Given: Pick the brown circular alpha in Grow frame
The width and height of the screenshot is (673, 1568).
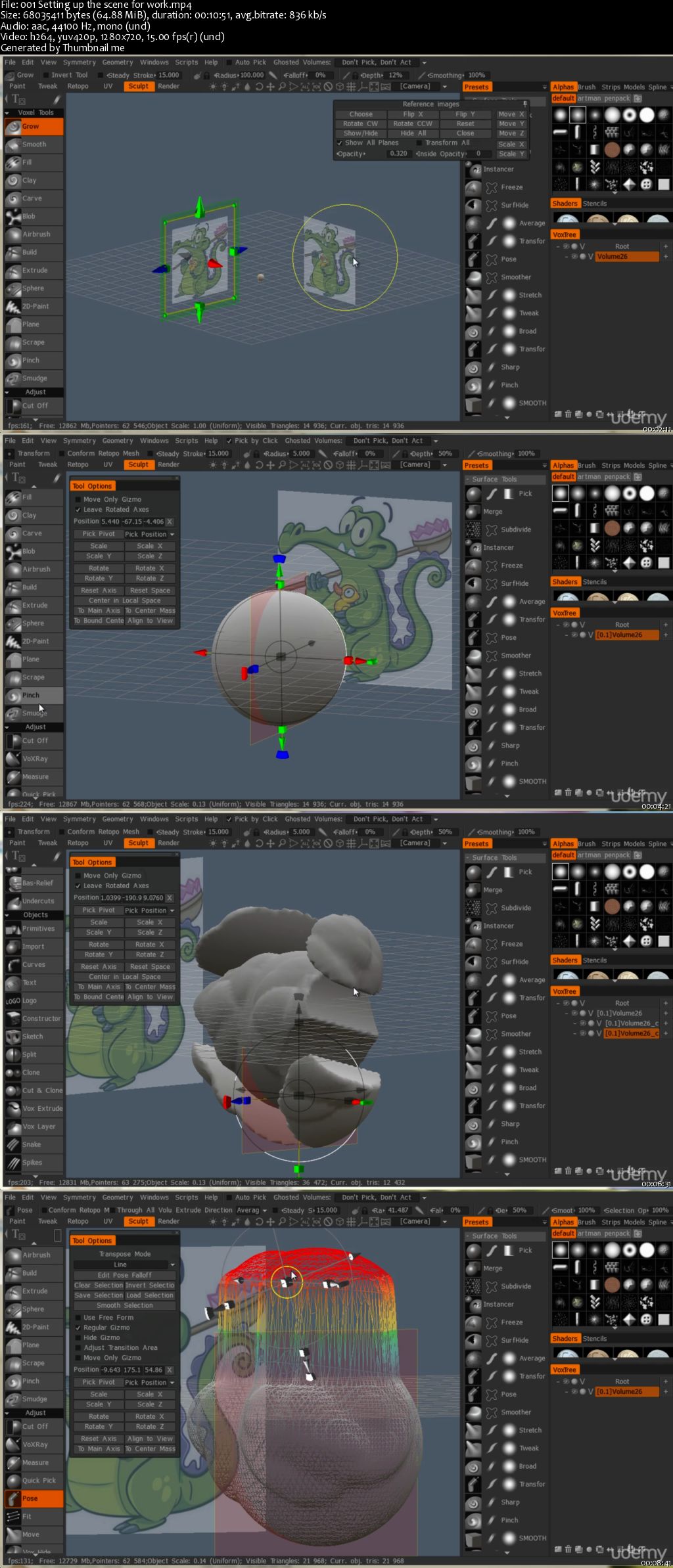Looking at the screenshot, I should click(x=612, y=150).
